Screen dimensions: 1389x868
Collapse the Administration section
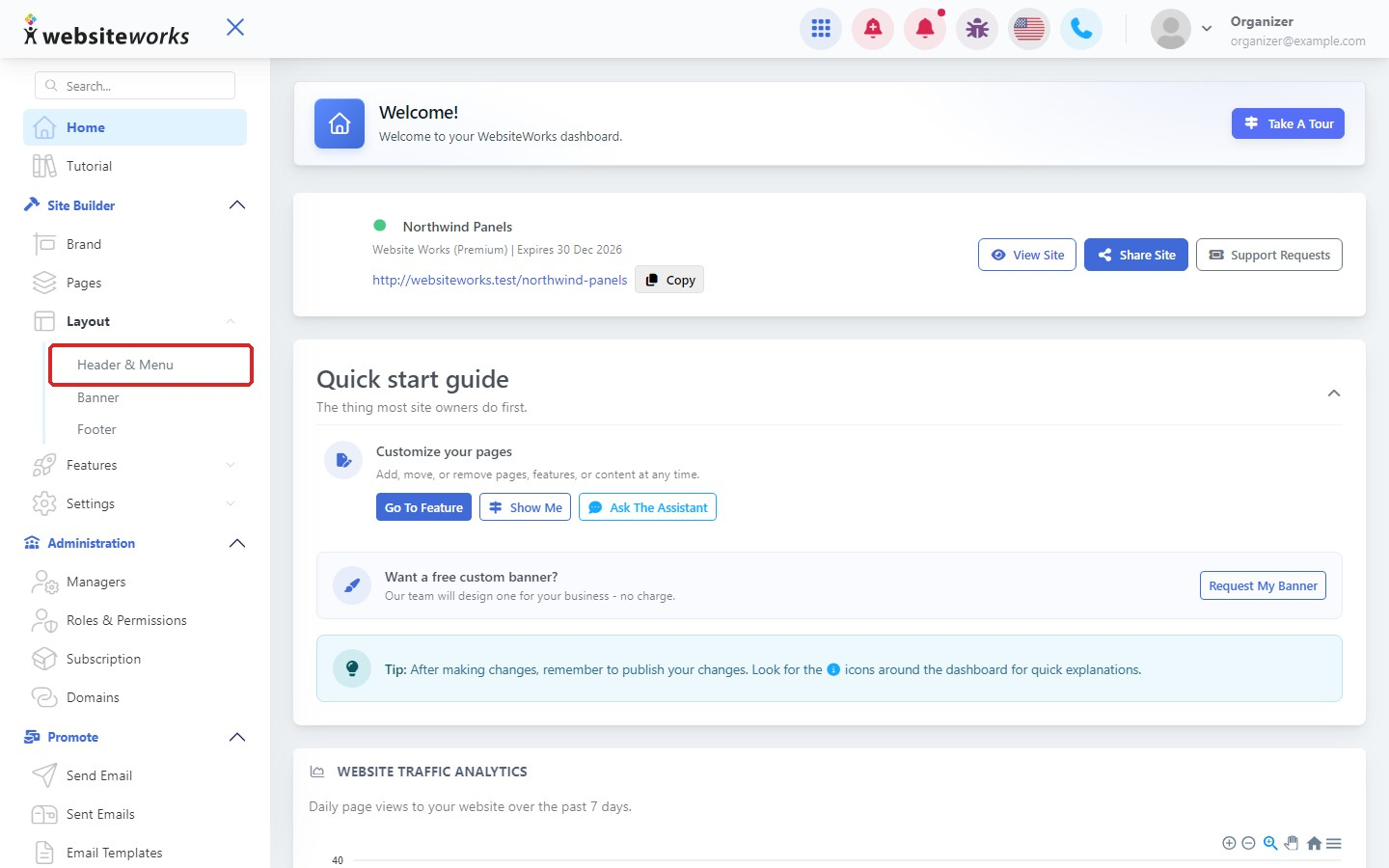coord(237,543)
